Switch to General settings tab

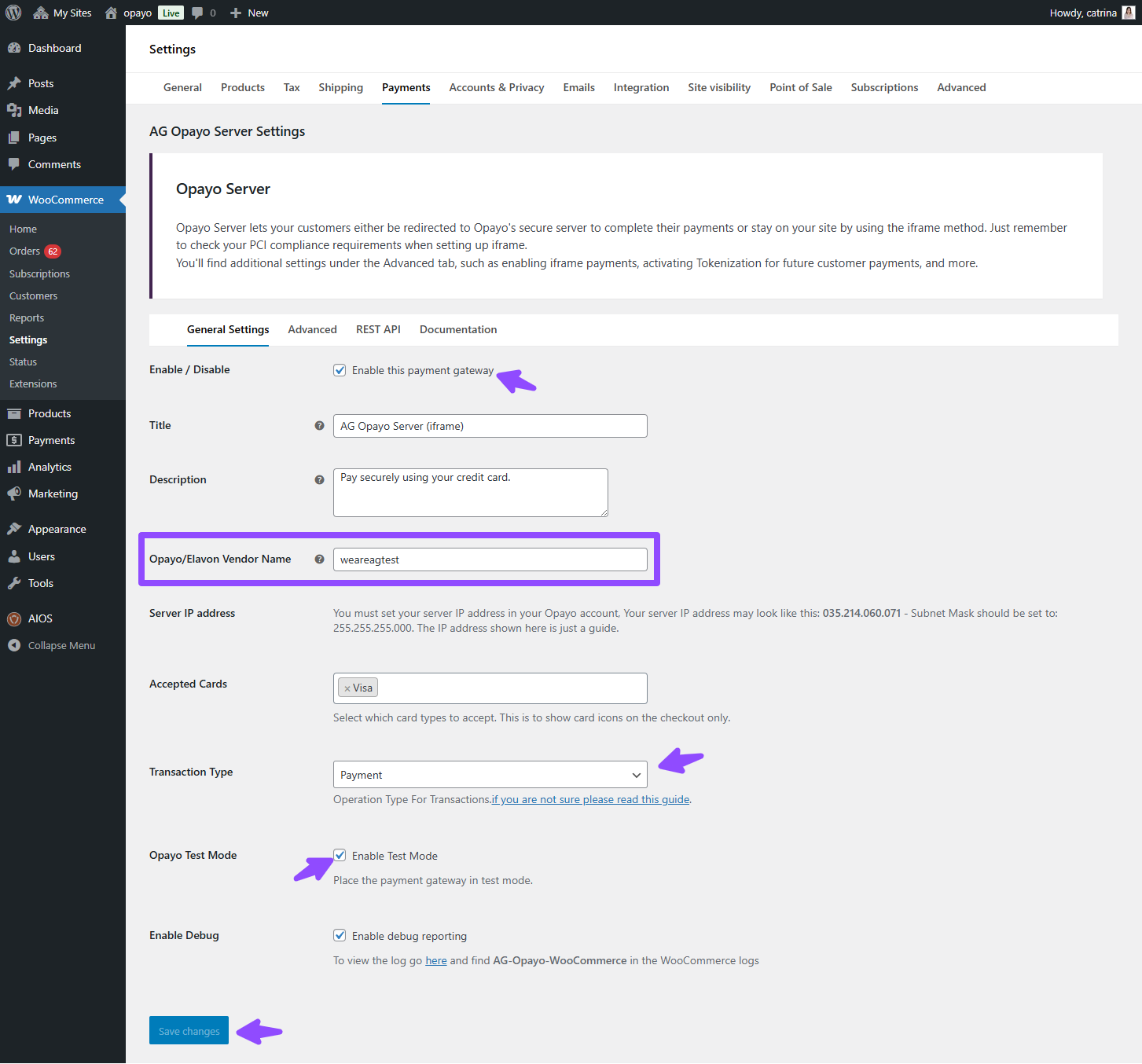(182, 87)
